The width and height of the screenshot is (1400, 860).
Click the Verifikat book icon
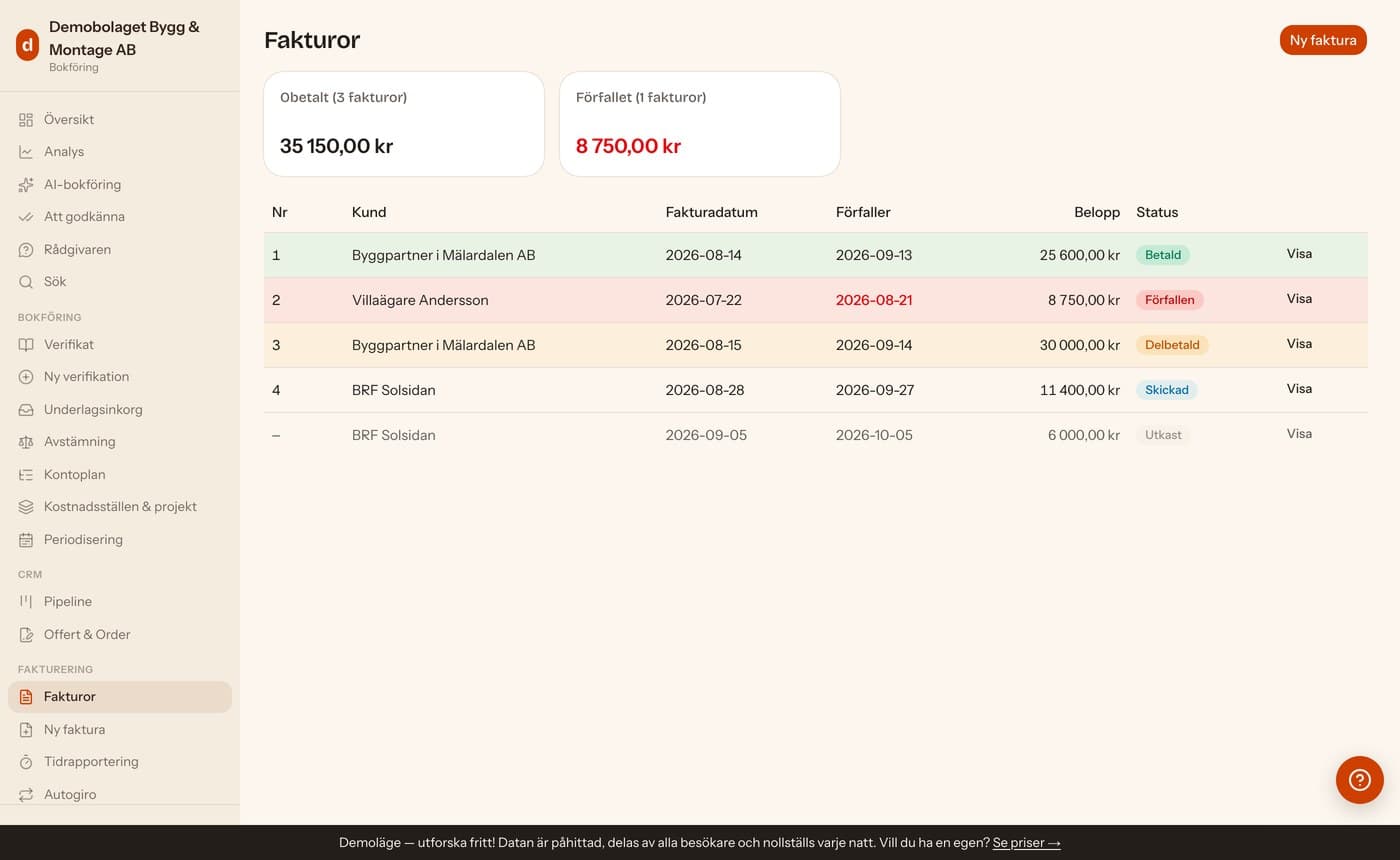(x=26, y=345)
